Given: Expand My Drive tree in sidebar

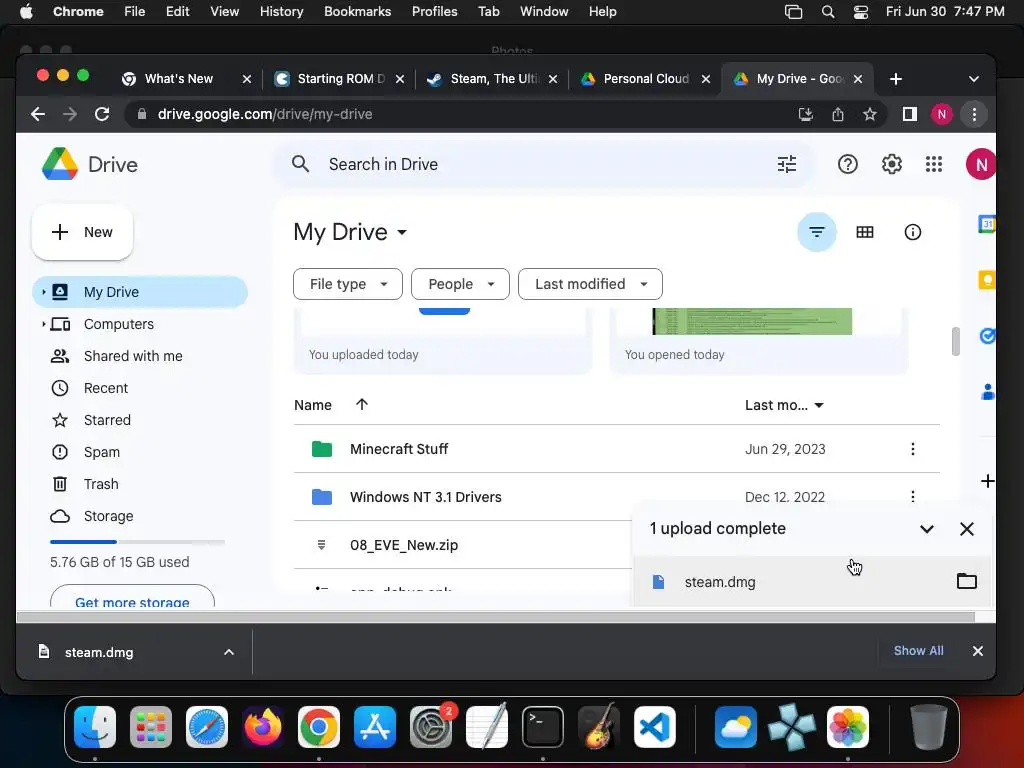Looking at the screenshot, I should coord(44,292).
